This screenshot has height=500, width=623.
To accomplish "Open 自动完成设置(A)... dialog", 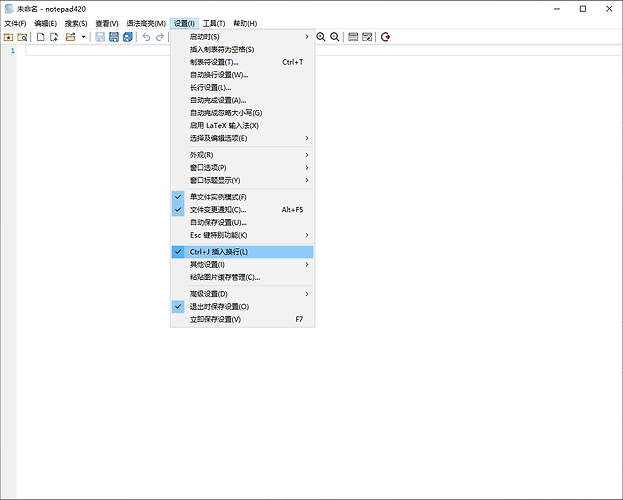I will pos(242,100).
